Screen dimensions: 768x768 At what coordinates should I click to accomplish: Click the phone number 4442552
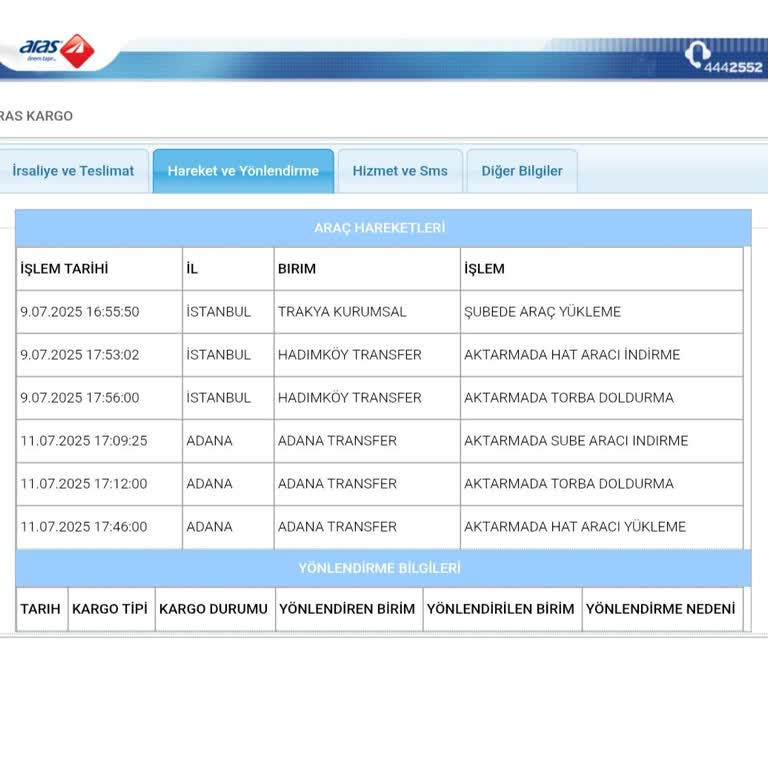point(733,68)
